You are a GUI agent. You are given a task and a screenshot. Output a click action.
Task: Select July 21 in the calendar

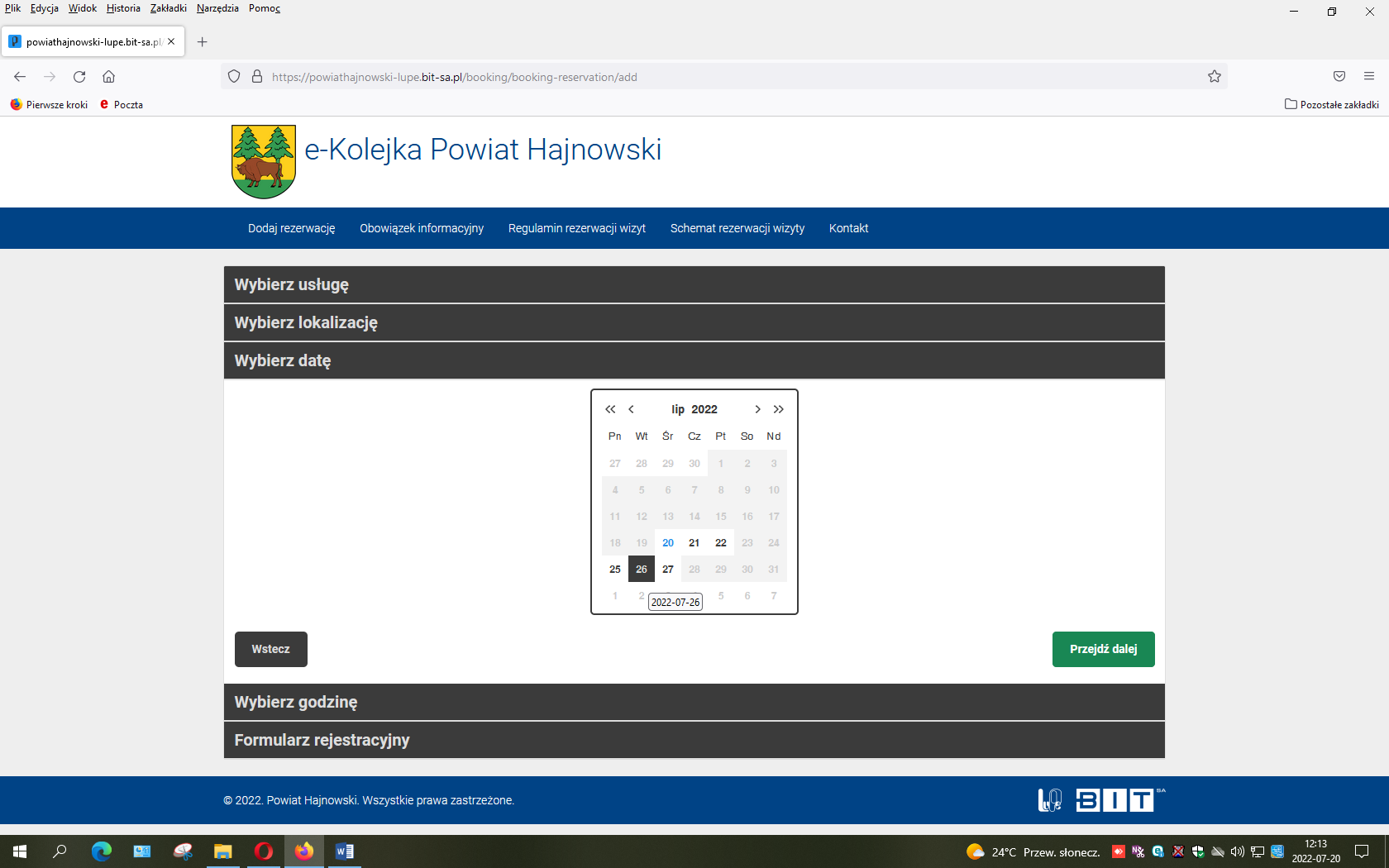point(694,543)
